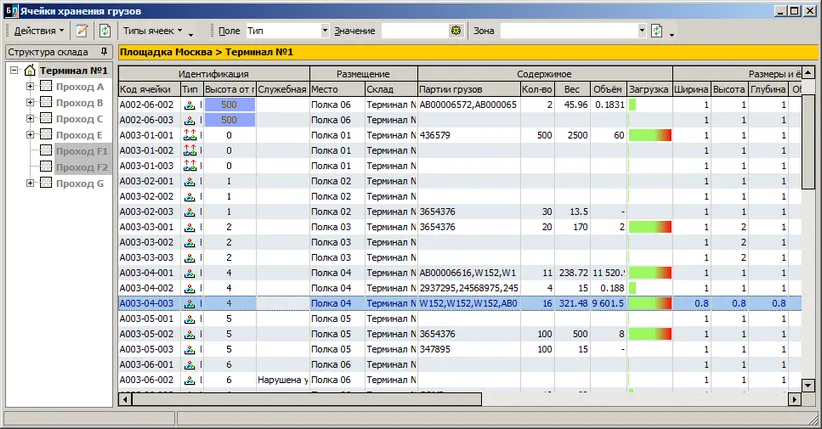Sort by the Код ячейки column header
This screenshot has width=822, height=429.
(x=148, y=89)
